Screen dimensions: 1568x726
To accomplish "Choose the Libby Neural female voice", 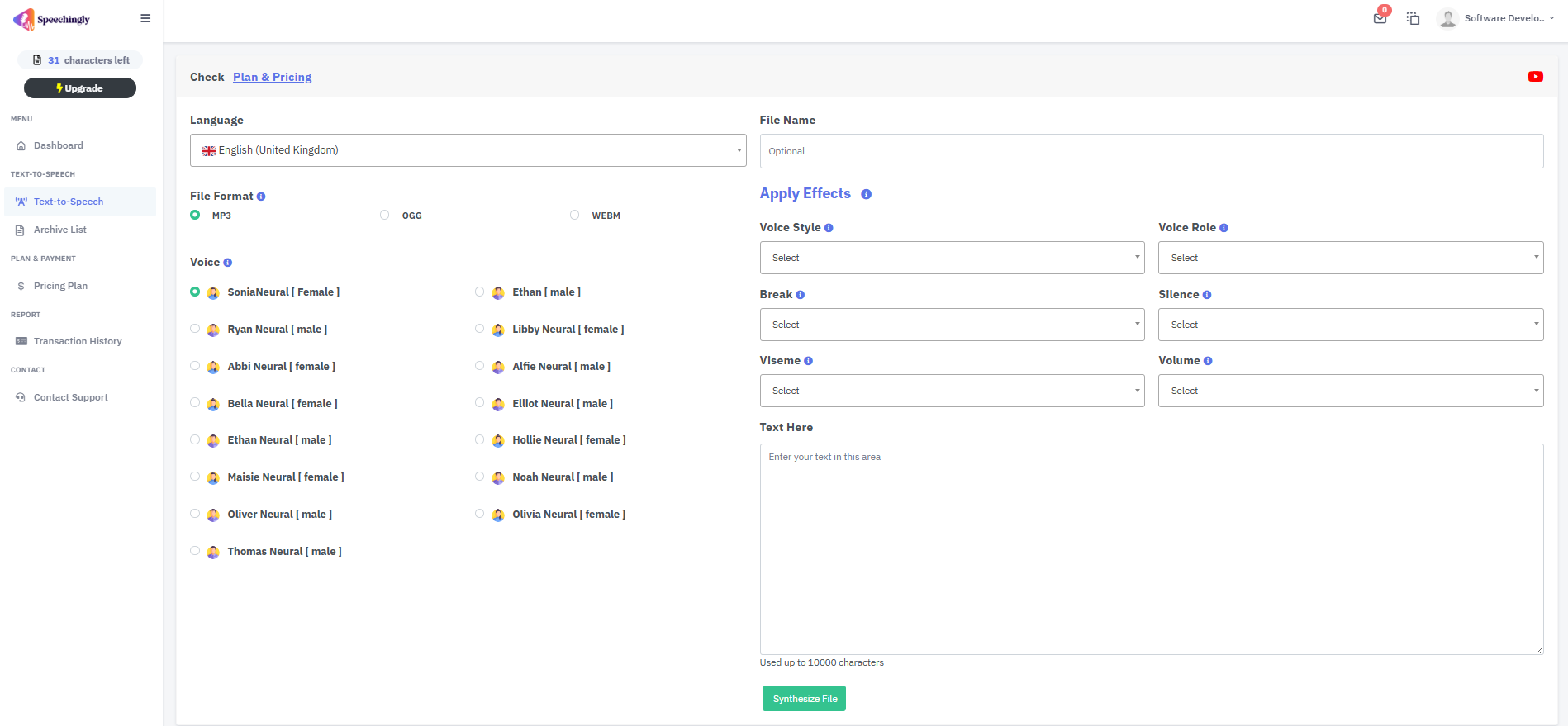I will tap(480, 329).
